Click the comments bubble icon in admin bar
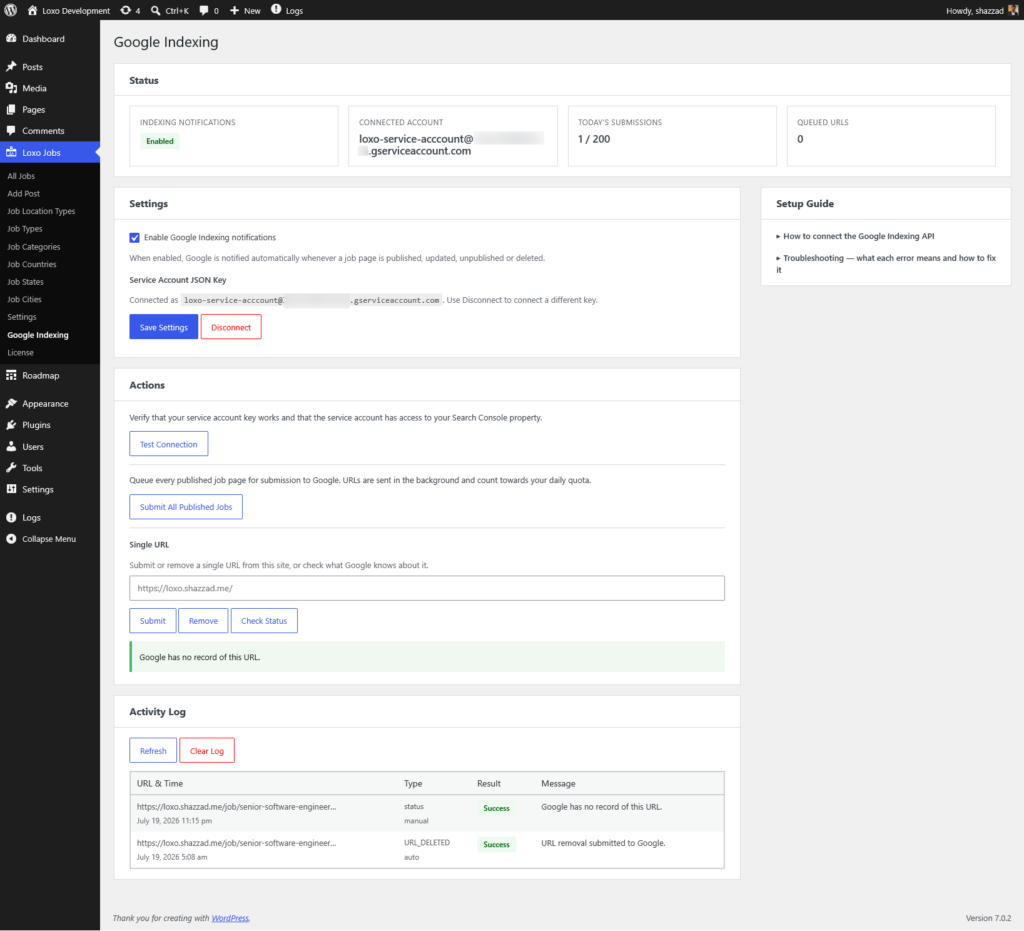 tap(204, 10)
